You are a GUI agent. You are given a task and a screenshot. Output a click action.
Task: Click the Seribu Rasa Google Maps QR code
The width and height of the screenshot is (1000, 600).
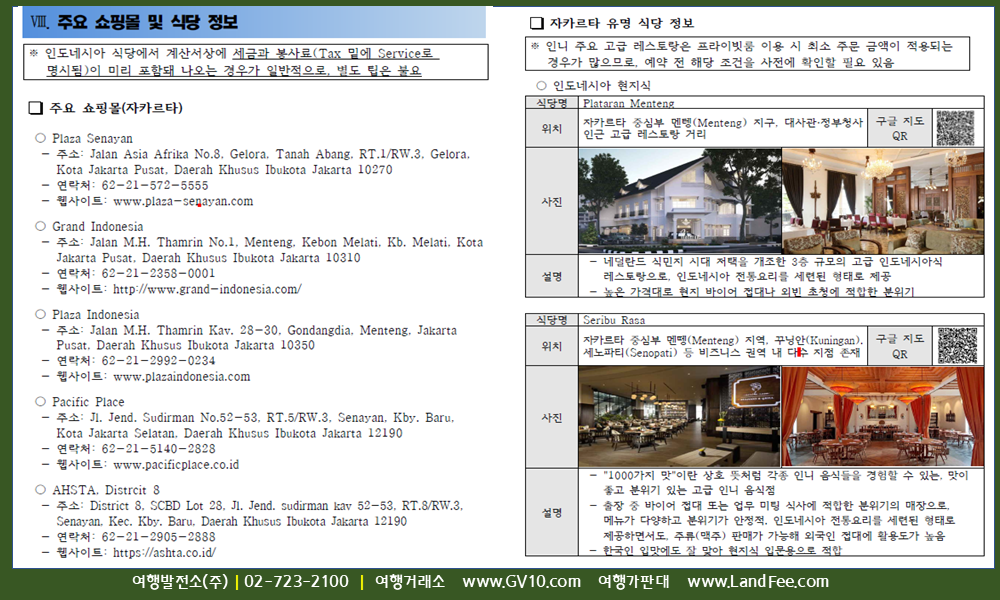(955, 346)
